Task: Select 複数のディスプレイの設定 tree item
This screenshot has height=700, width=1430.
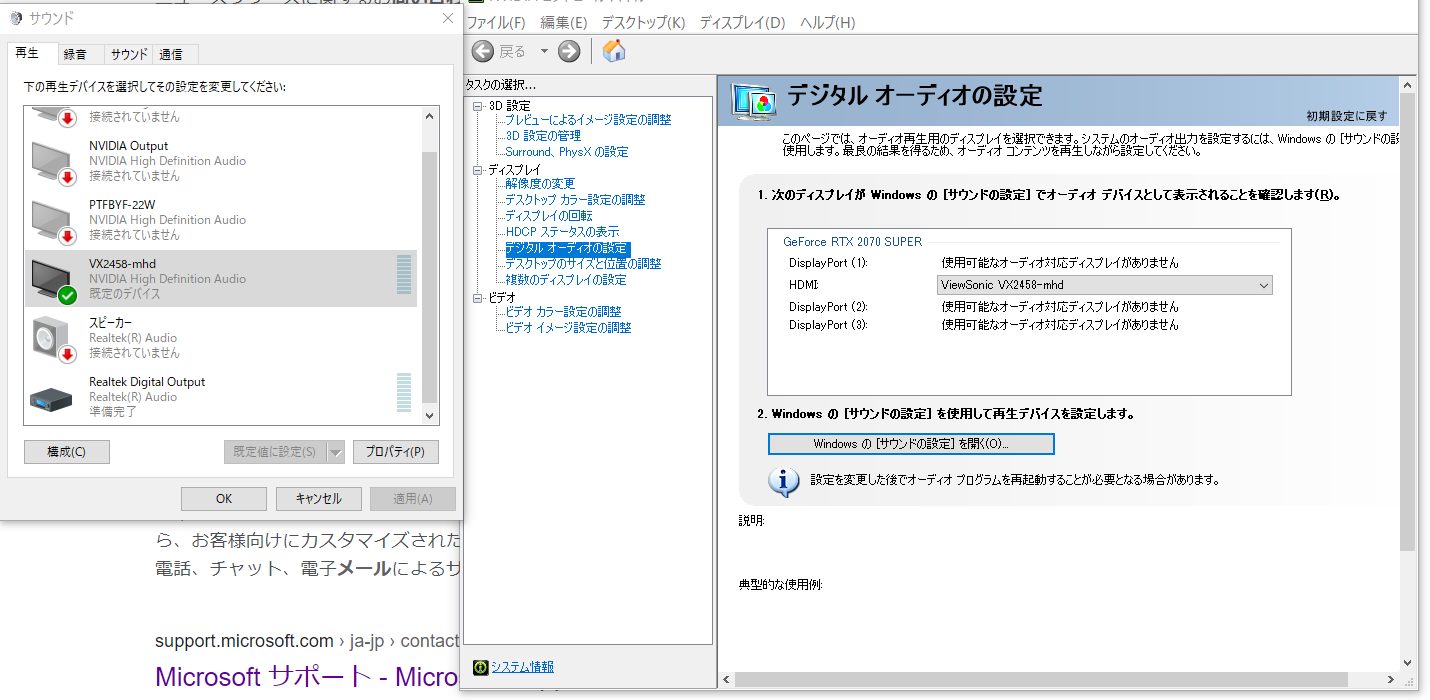Action: pyautogui.click(x=566, y=280)
